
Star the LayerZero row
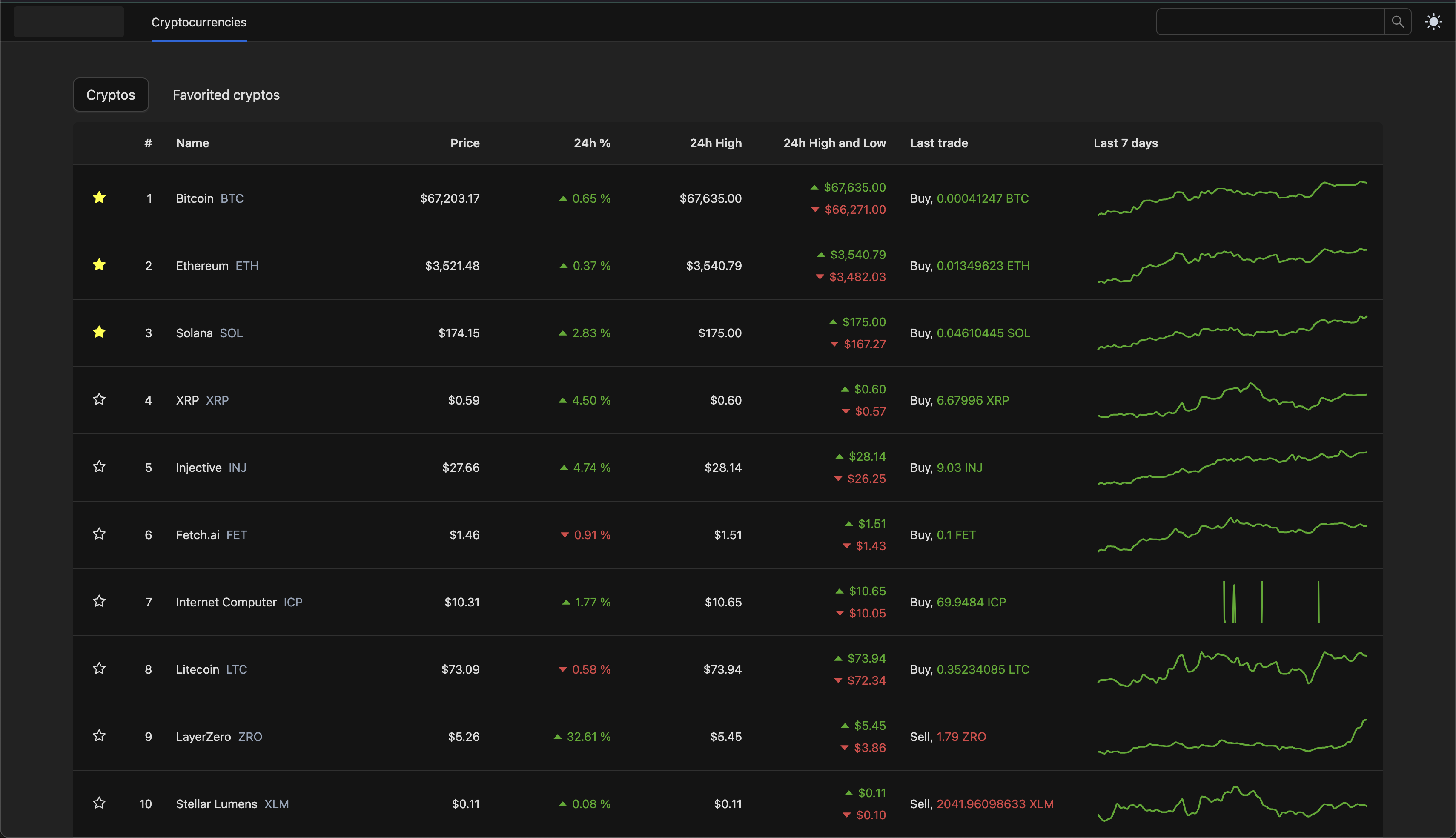pyautogui.click(x=99, y=736)
